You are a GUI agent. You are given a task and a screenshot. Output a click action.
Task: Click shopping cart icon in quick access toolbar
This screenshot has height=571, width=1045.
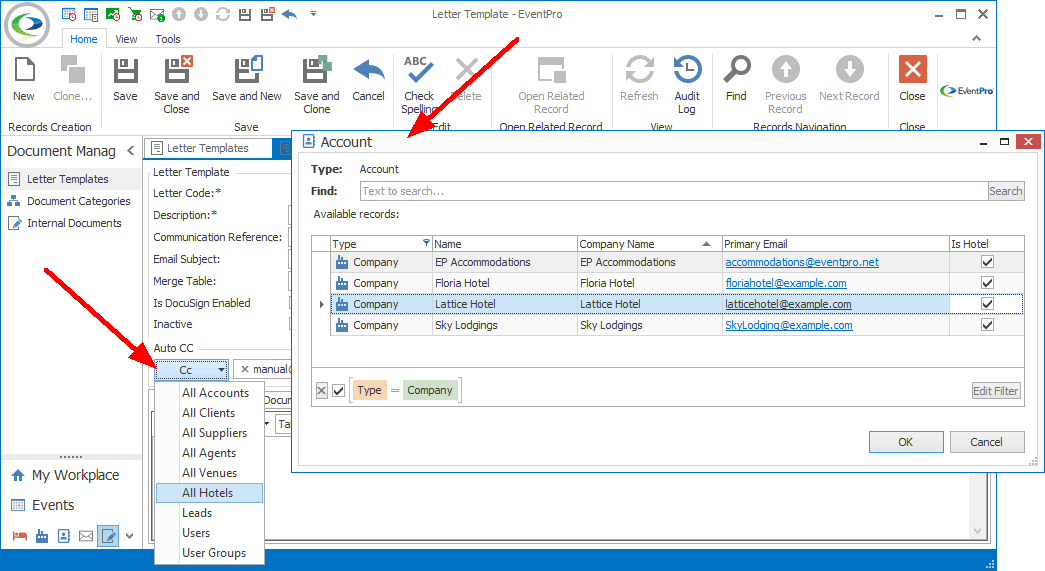[135, 14]
